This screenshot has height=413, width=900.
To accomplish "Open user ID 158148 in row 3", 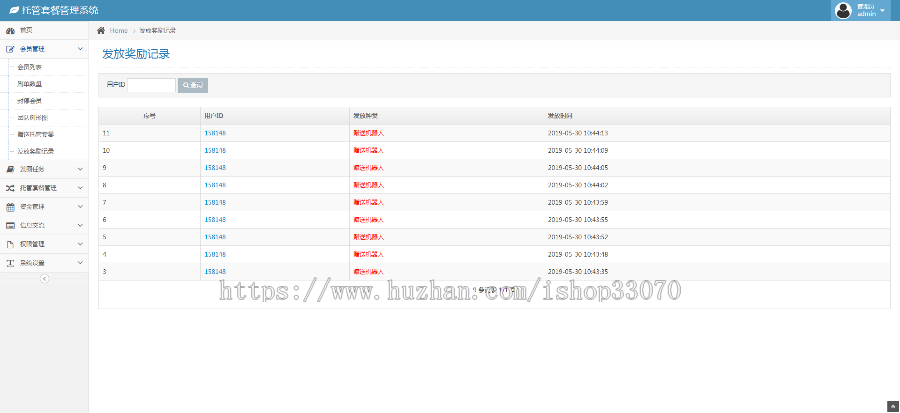I will coord(215,271).
